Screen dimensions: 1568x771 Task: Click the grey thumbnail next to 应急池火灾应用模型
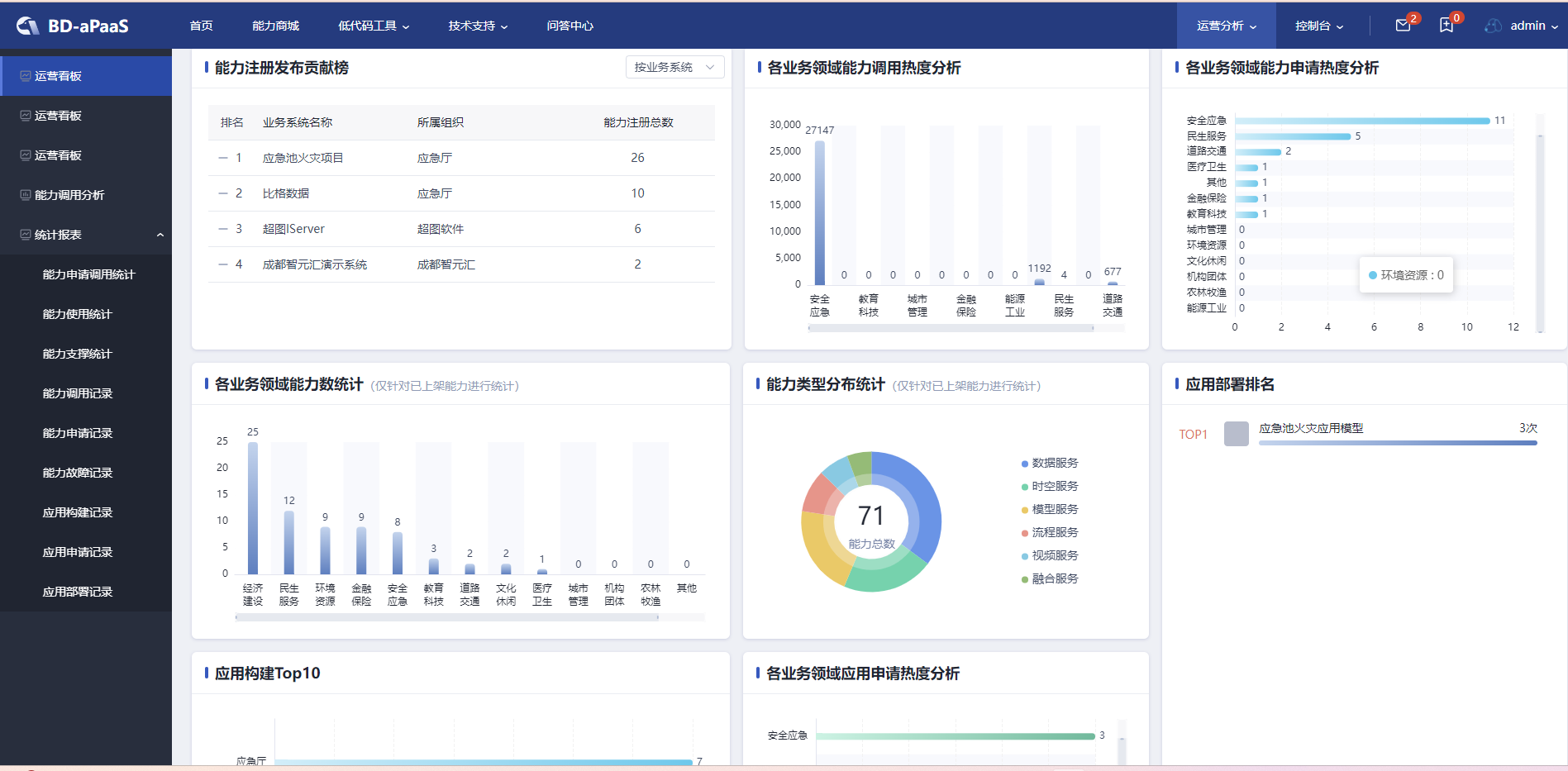[x=1236, y=434]
